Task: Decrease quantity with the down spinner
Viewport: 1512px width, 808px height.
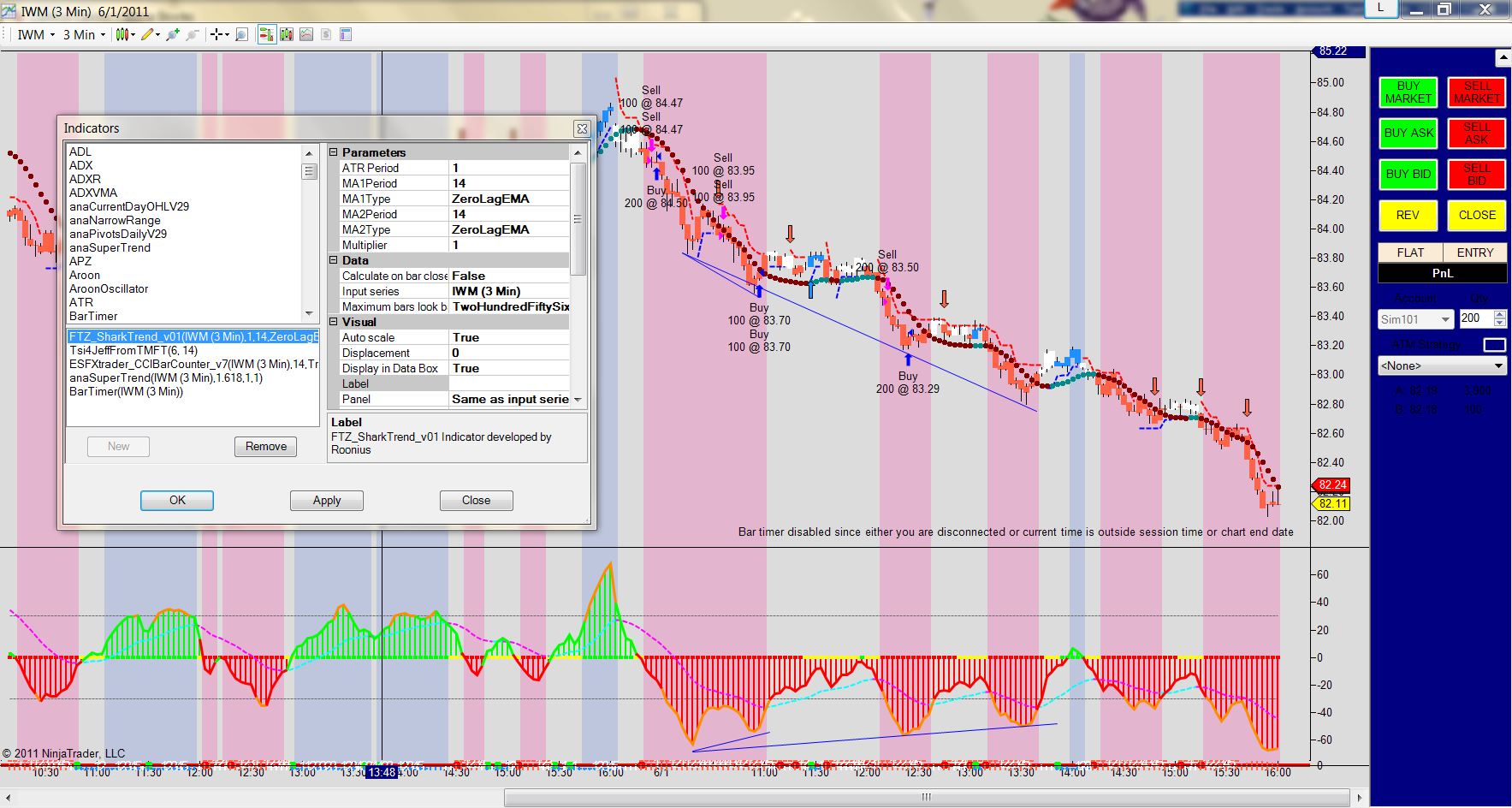Action: pyautogui.click(x=1500, y=323)
